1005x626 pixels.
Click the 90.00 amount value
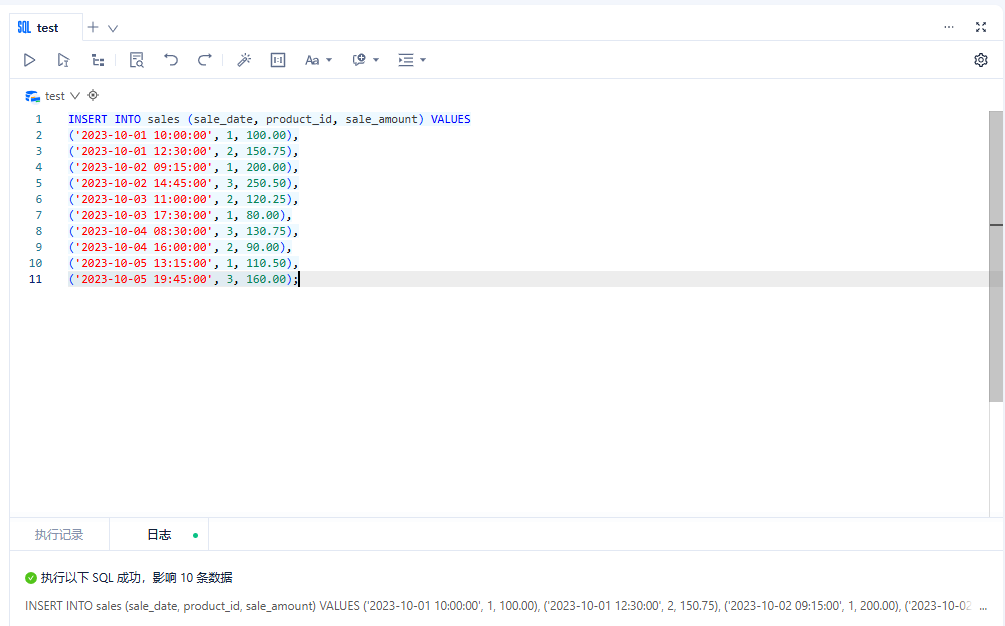pos(263,247)
